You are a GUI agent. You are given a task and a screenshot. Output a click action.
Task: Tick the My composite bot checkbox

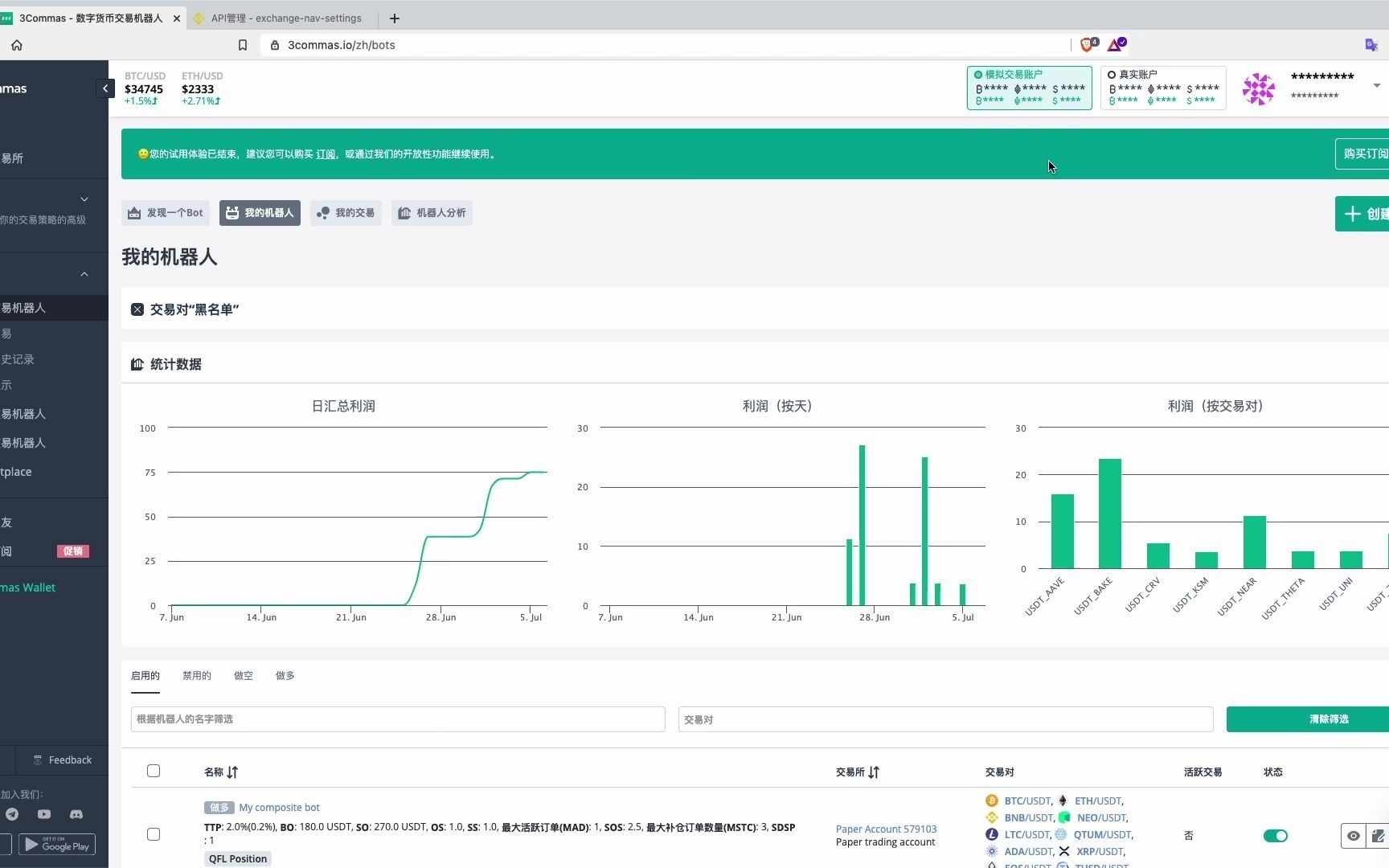pos(154,834)
